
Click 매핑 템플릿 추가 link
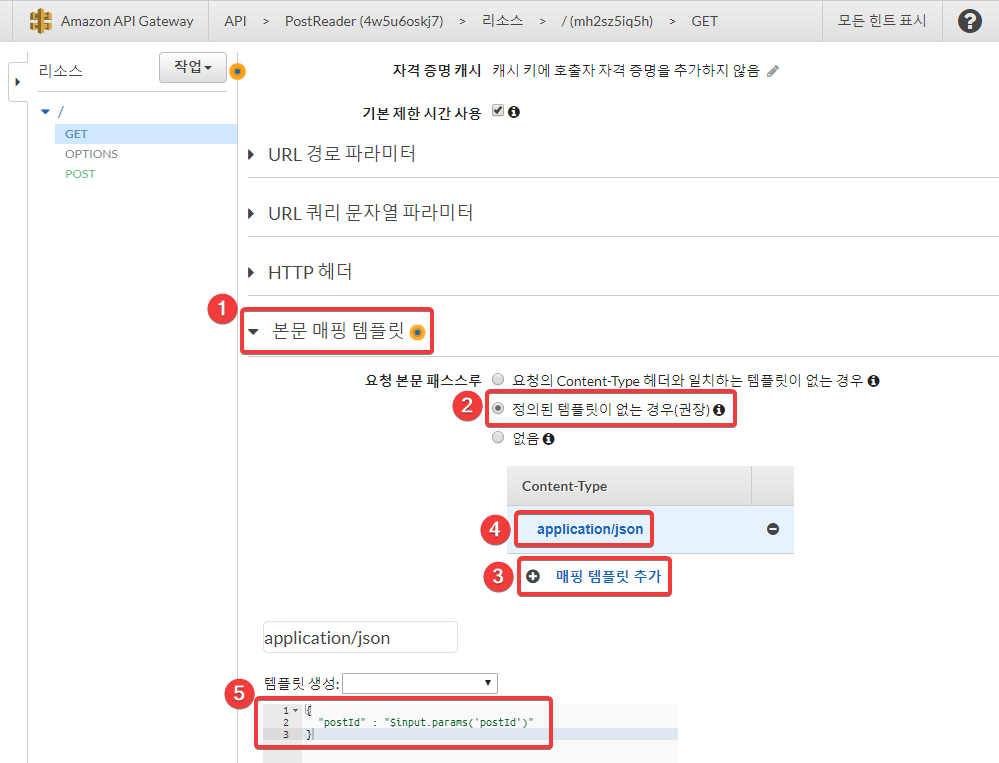[608, 576]
